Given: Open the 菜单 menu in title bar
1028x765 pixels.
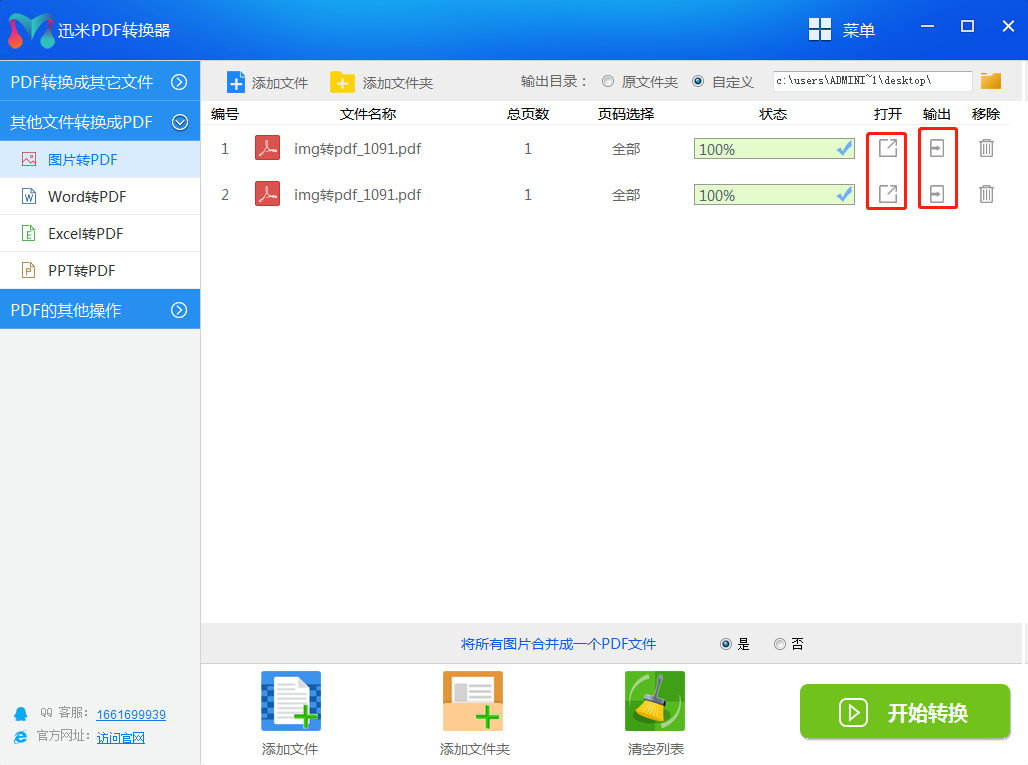Looking at the screenshot, I should coord(842,30).
